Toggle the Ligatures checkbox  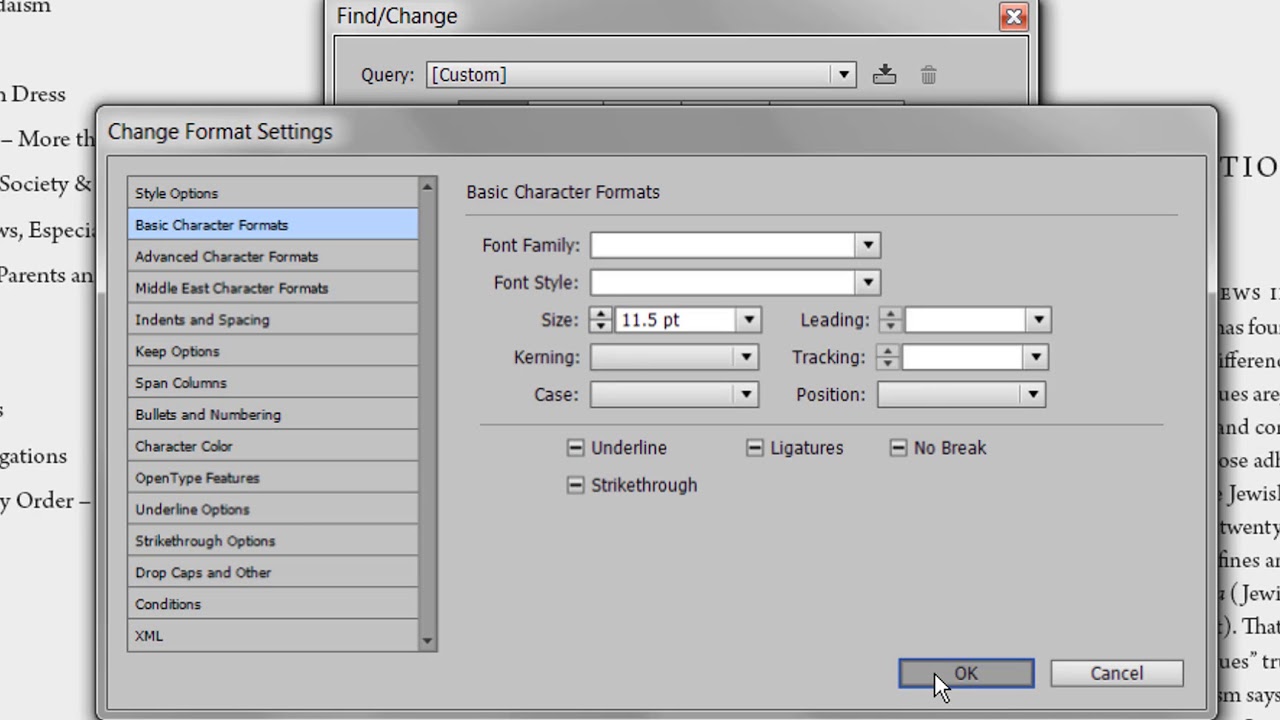coord(755,448)
